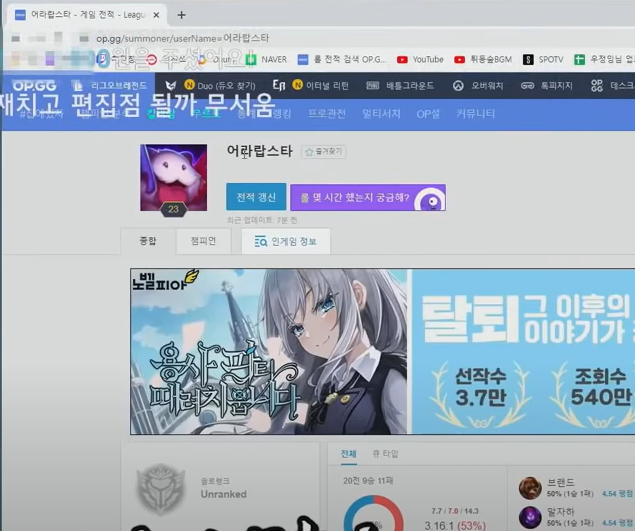Viewport: 635px width, 531px height.
Task: Click the YouTube bookmark's red icon
Action: click(402, 60)
